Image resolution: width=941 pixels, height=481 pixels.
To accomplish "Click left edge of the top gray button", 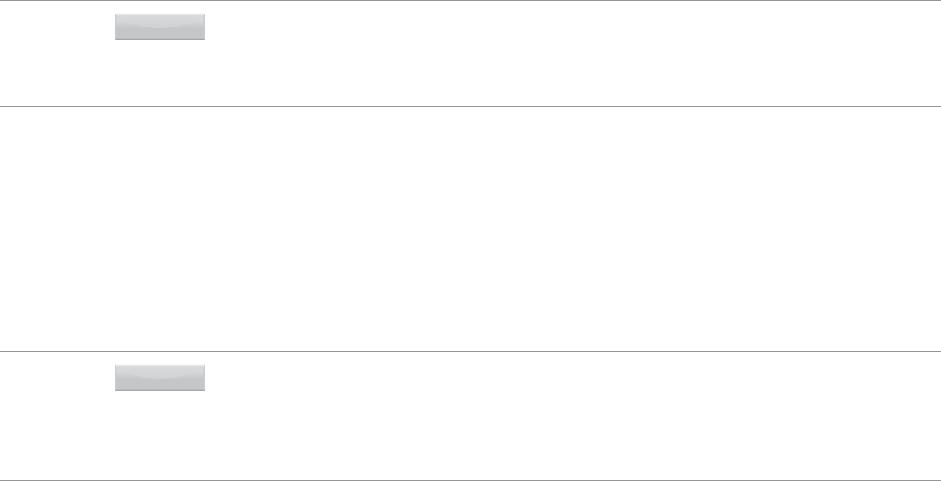I will tap(117, 27).
